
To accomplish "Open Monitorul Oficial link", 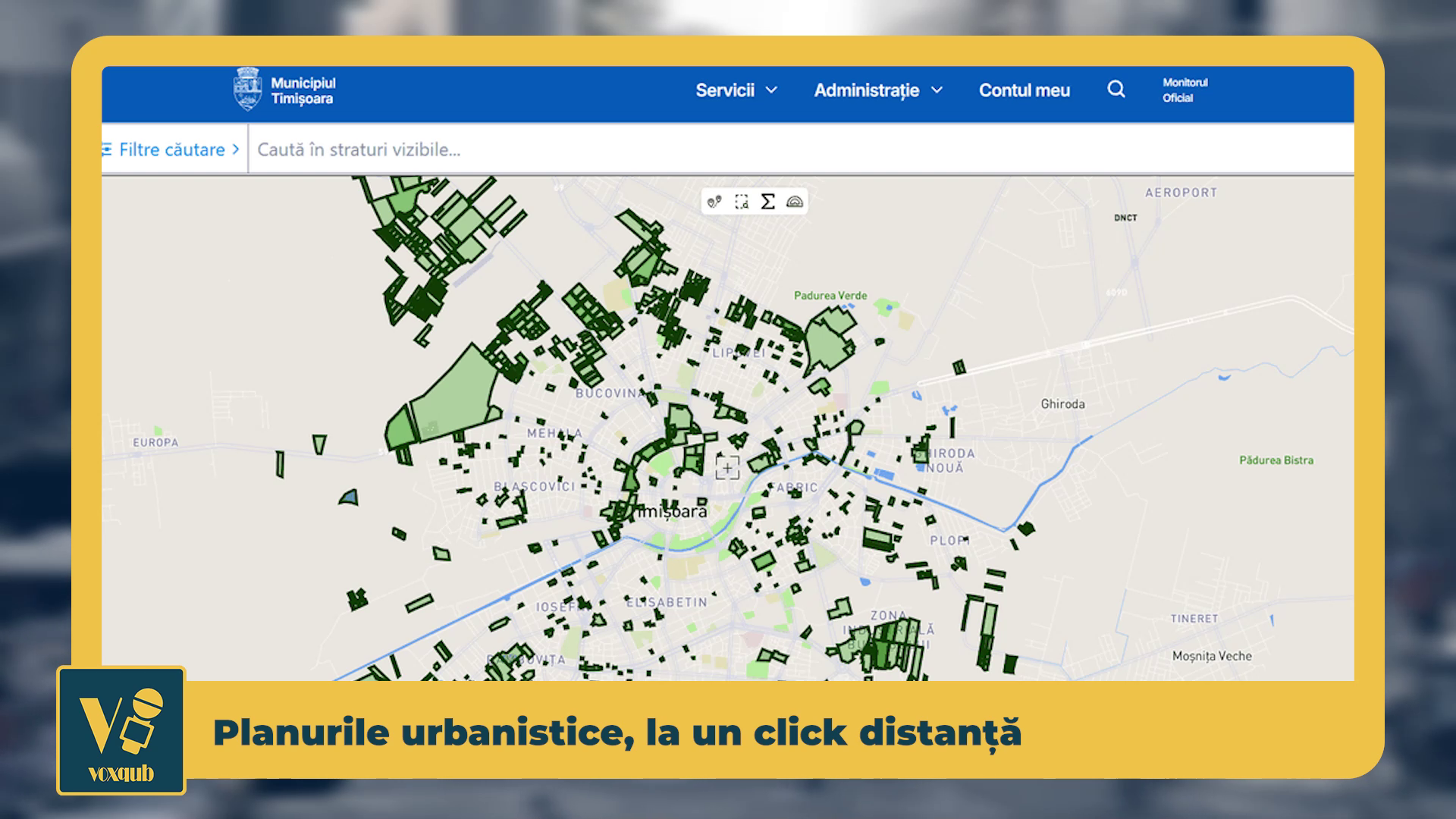I will [x=1185, y=90].
